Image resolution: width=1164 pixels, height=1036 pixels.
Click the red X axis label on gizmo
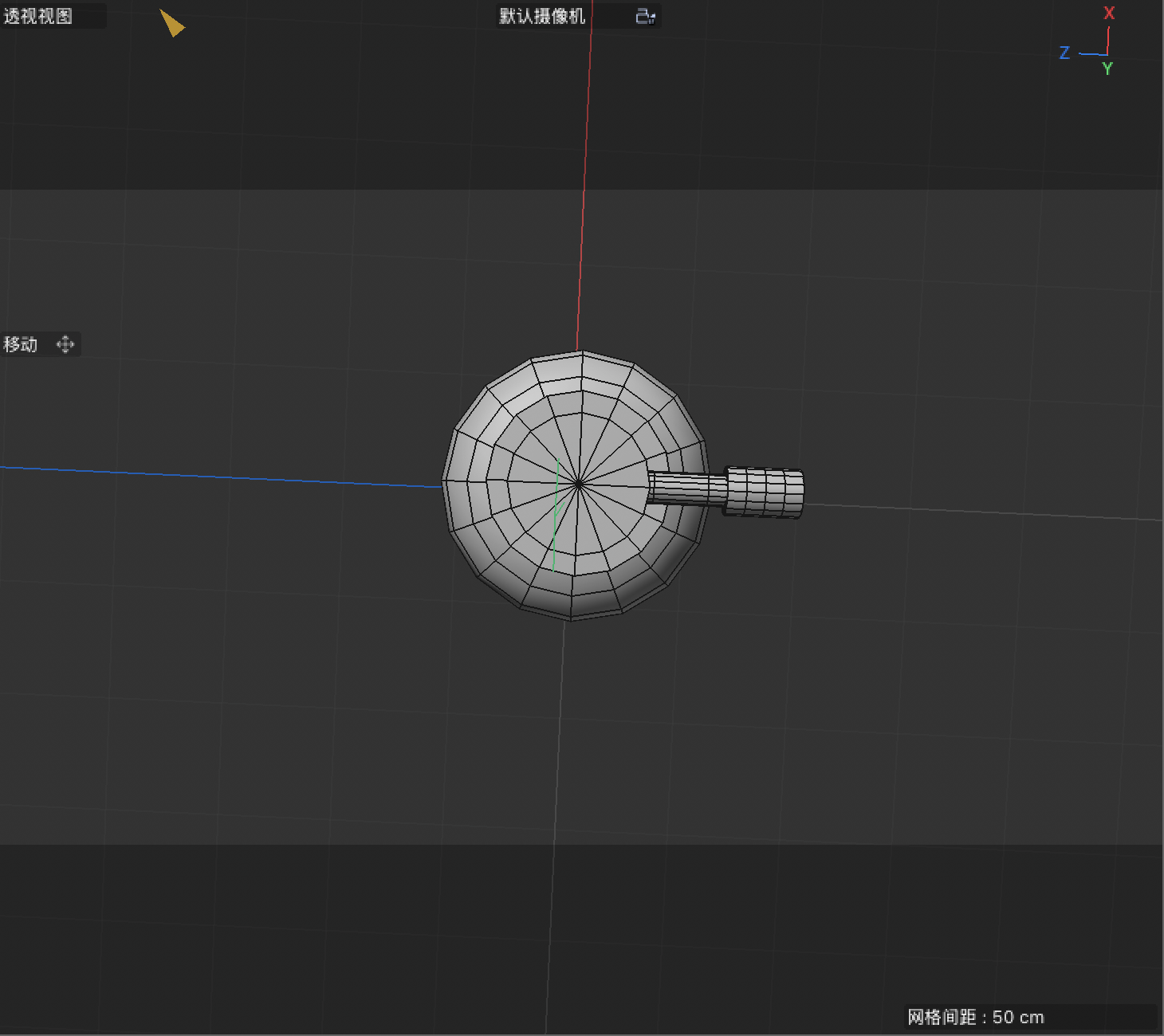point(1109,13)
